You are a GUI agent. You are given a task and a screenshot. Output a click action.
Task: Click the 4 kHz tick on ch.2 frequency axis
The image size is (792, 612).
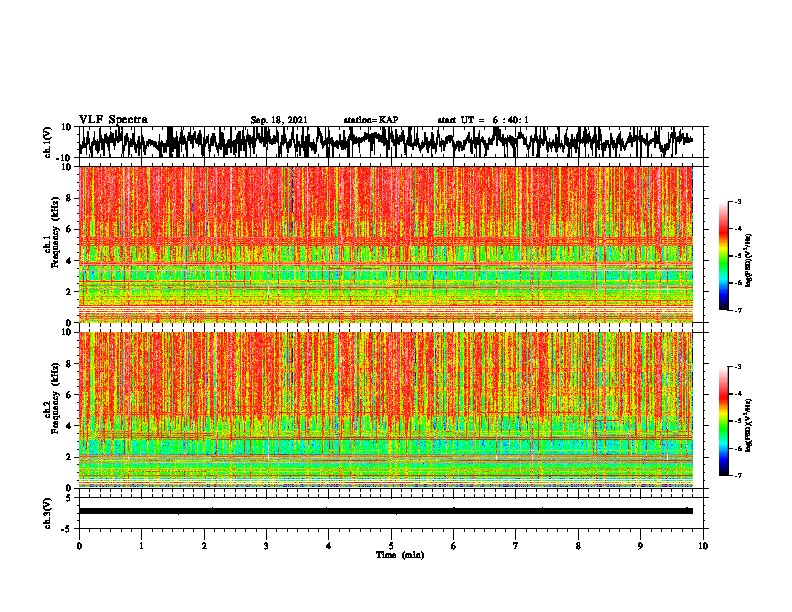pyautogui.click(x=69, y=426)
